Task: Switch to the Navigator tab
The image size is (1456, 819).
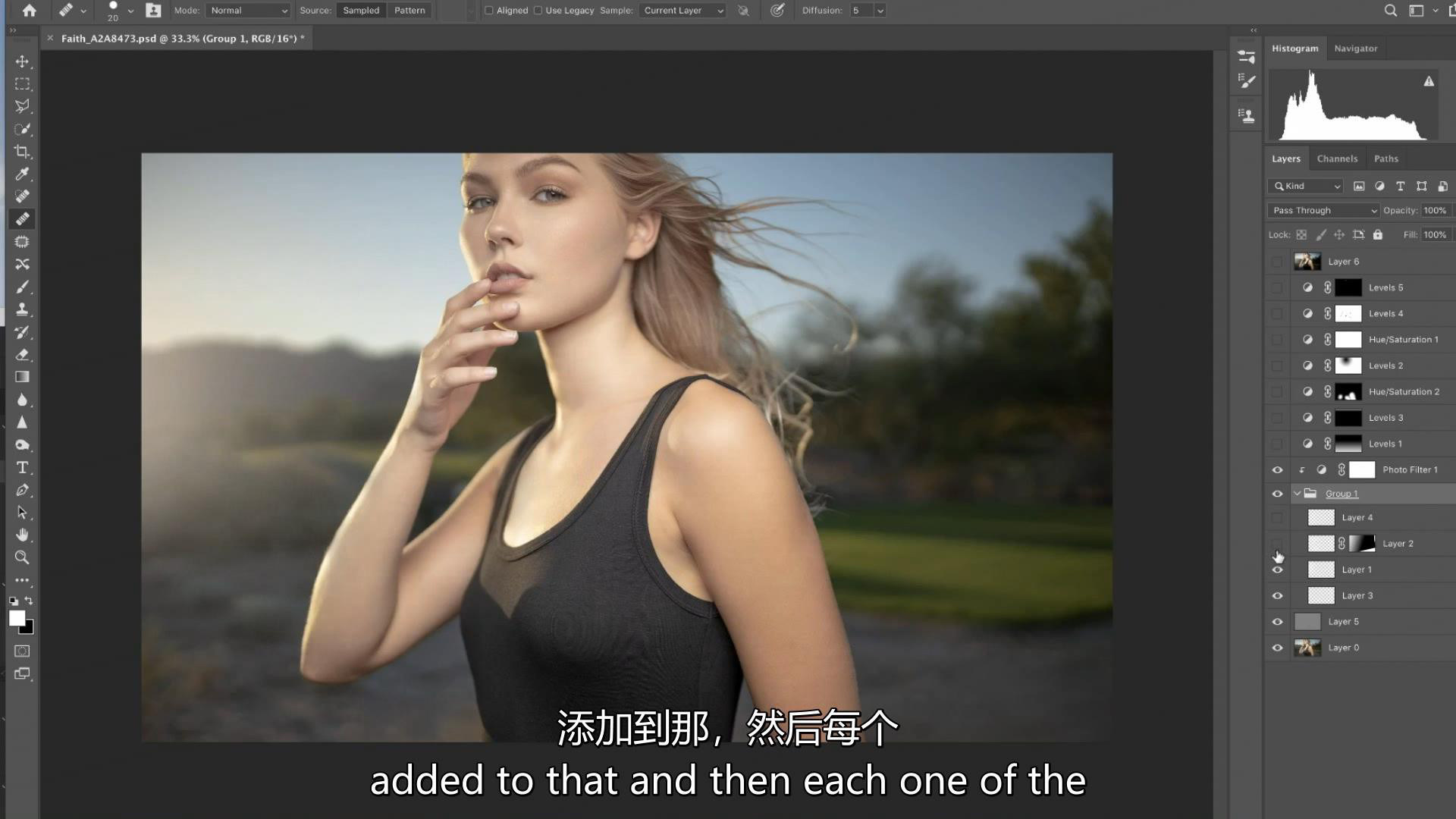Action: [1355, 49]
